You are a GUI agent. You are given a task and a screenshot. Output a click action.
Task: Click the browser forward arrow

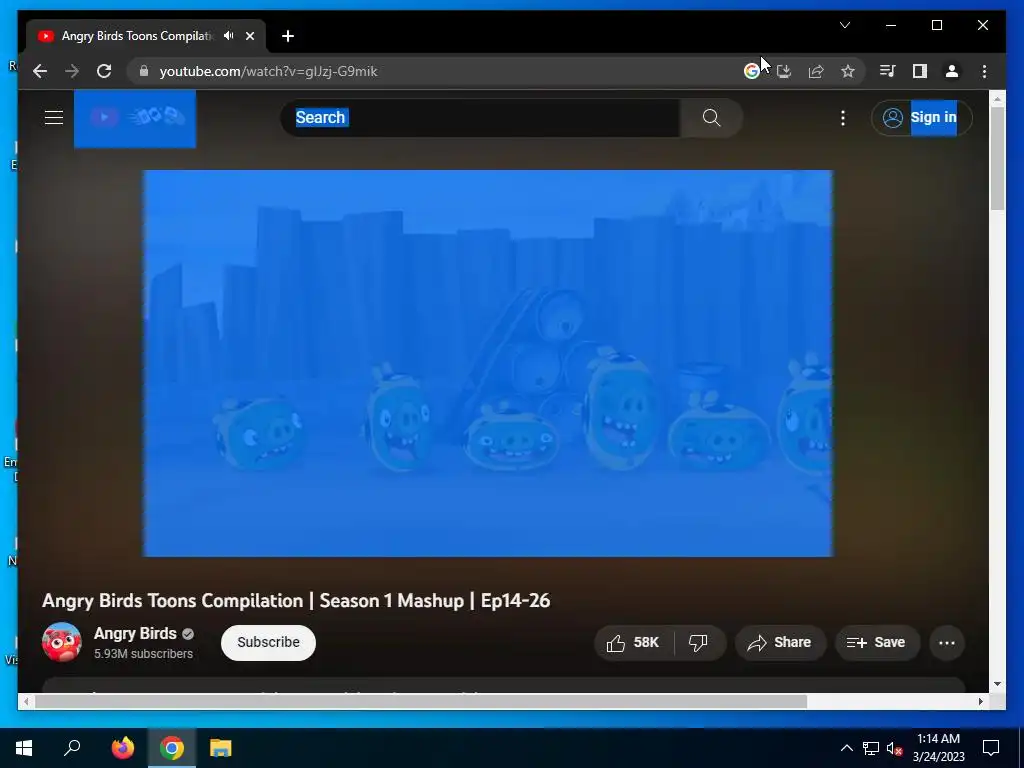tap(72, 71)
